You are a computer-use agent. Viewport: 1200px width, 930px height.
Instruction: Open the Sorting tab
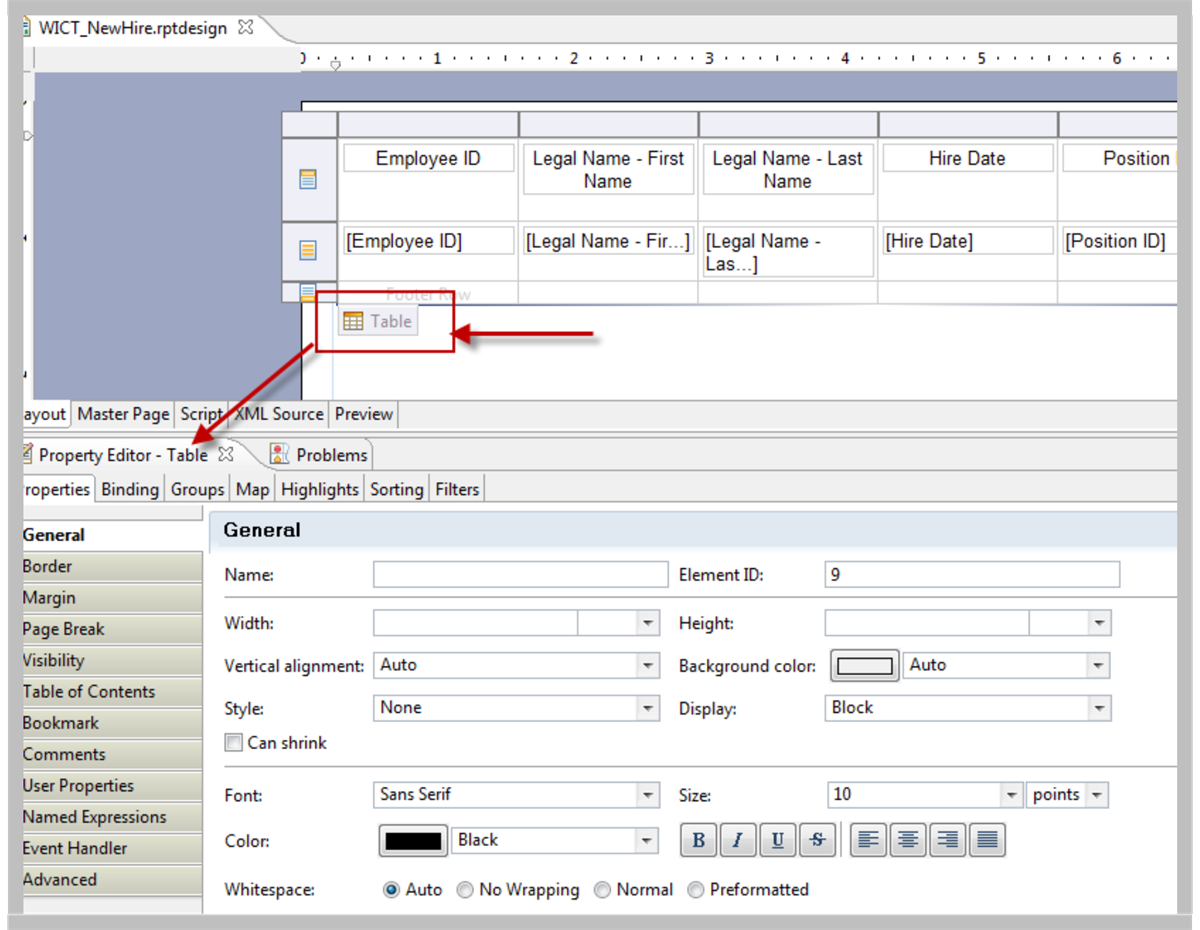396,489
